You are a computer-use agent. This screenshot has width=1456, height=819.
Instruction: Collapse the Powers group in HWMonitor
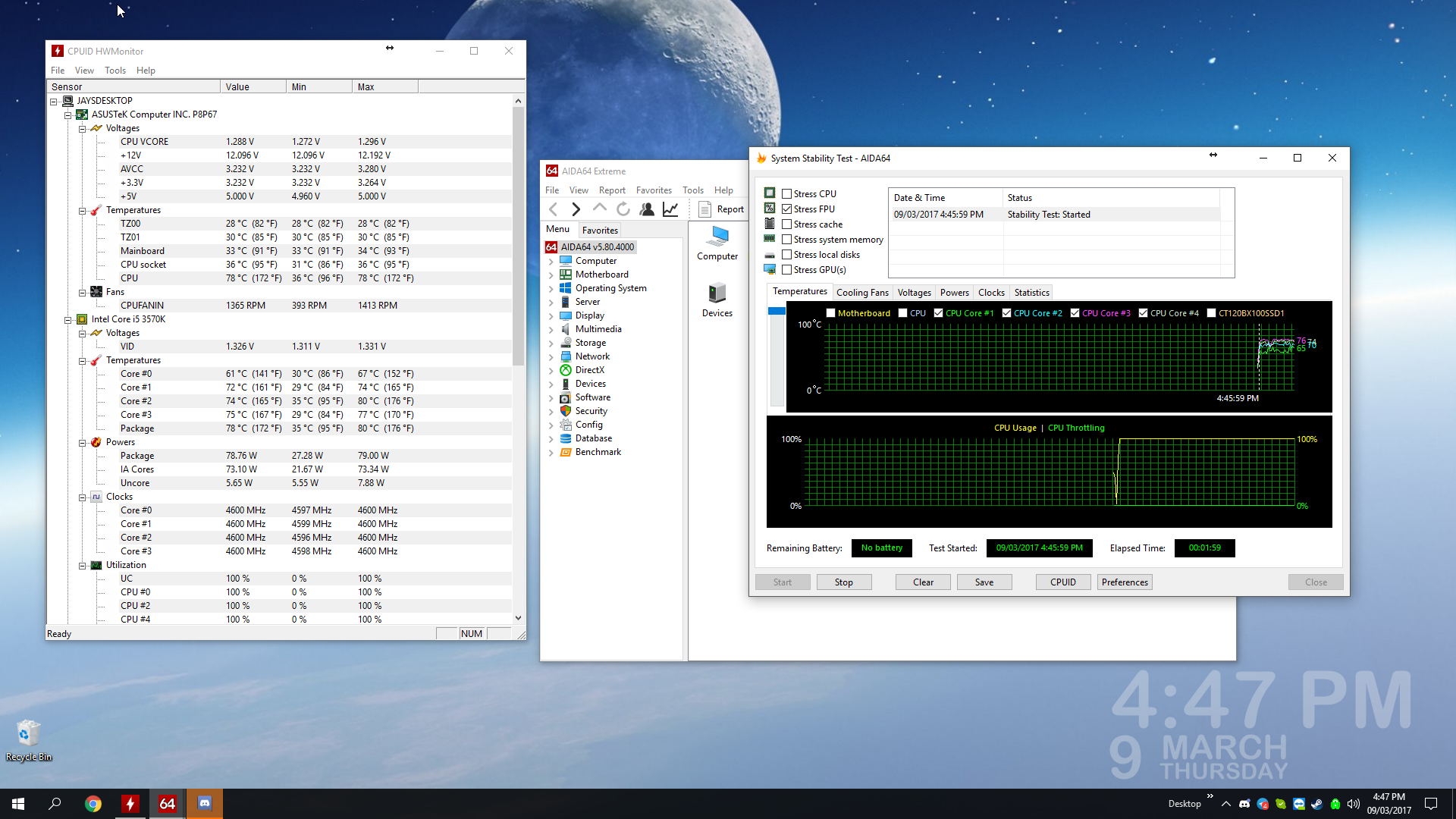click(82, 442)
